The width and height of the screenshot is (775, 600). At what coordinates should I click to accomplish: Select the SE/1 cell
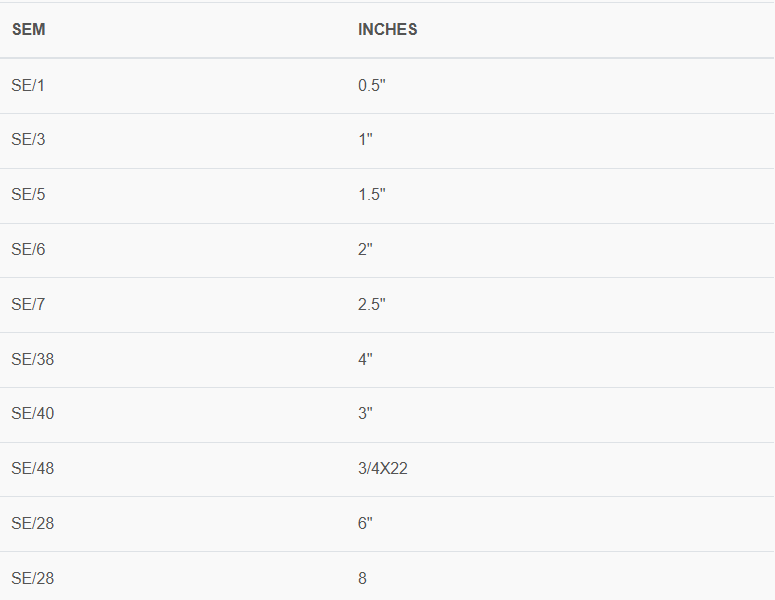point(28,85)
